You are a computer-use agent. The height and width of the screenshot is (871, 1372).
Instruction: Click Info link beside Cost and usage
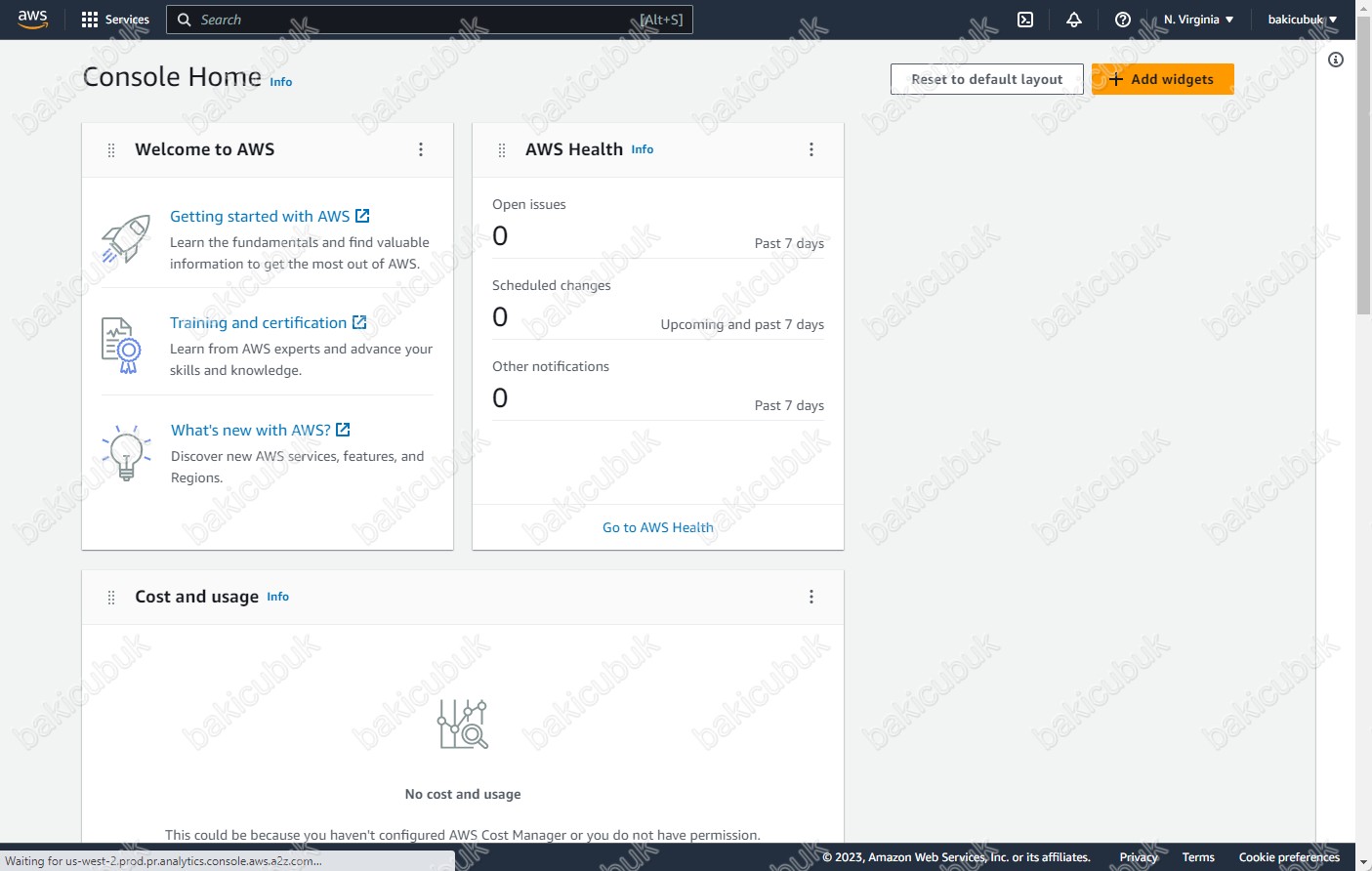pyautogui.click(x=278, y=597)
